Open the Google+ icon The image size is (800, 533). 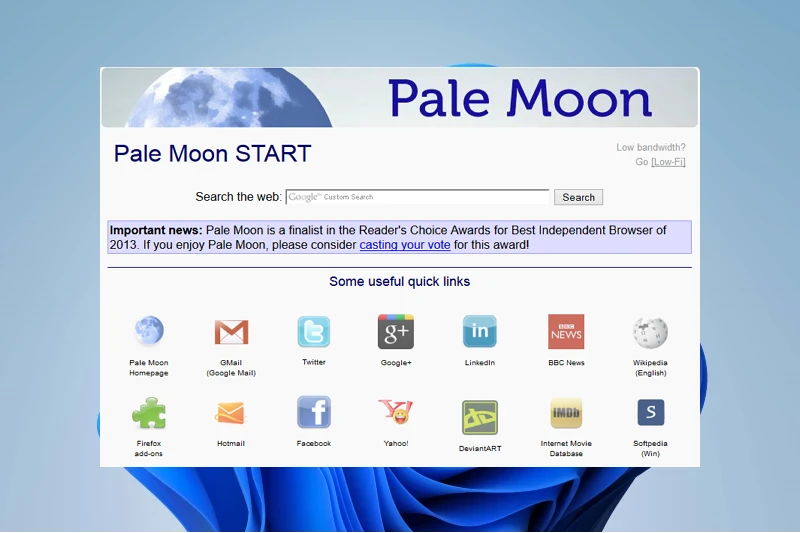(396, 332)
